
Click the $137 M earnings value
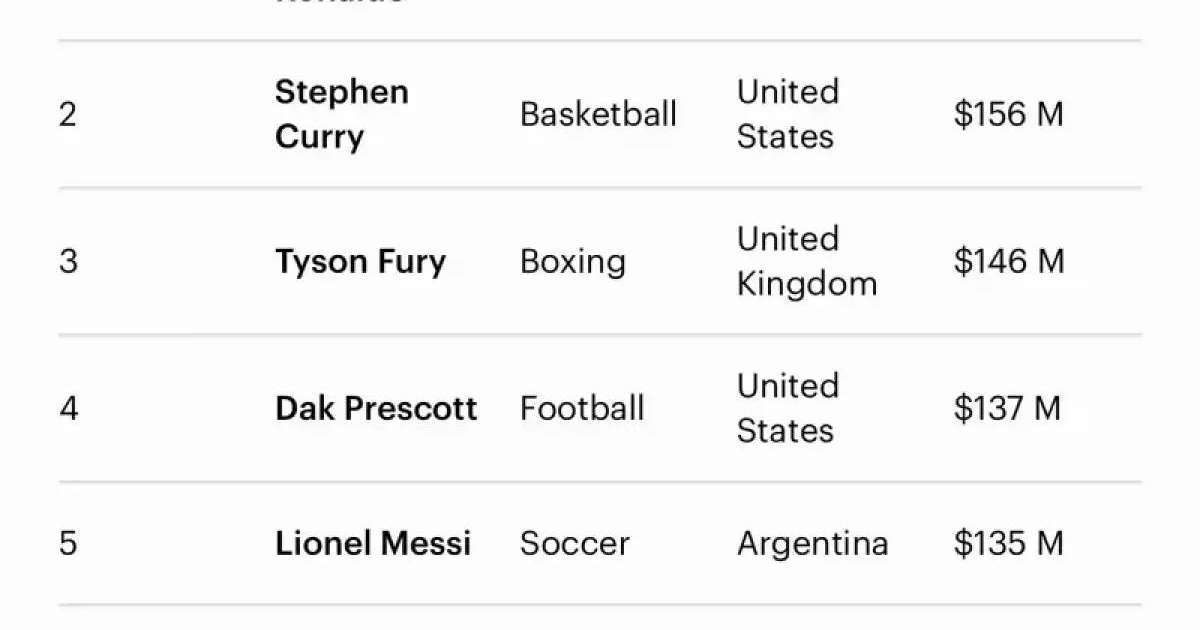1007,409
